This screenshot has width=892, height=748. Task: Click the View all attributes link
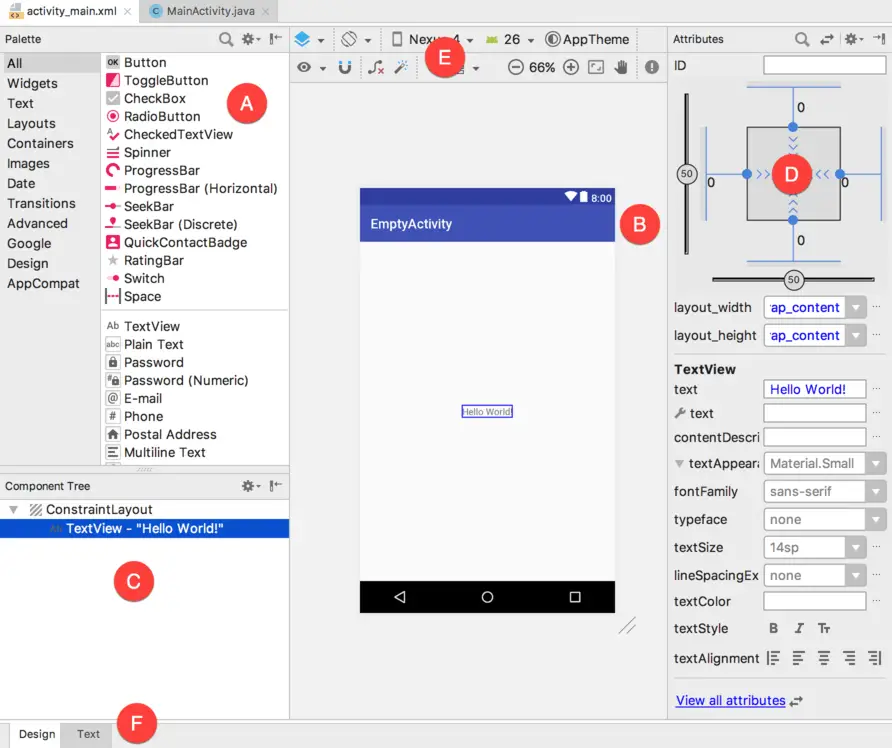coord(730,701)
